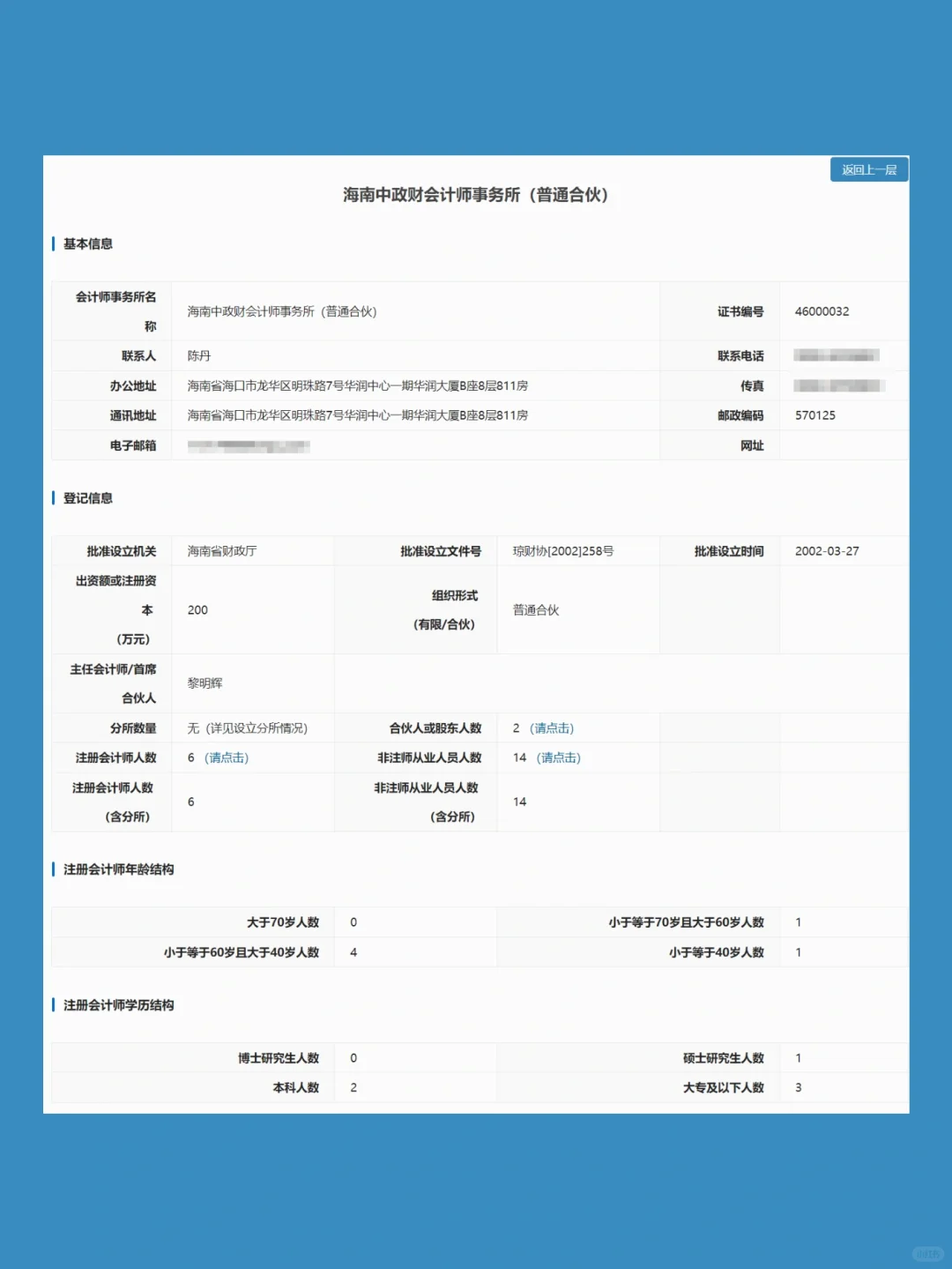Click the 小于等于40岁人数 label

(x=716, y=952)
